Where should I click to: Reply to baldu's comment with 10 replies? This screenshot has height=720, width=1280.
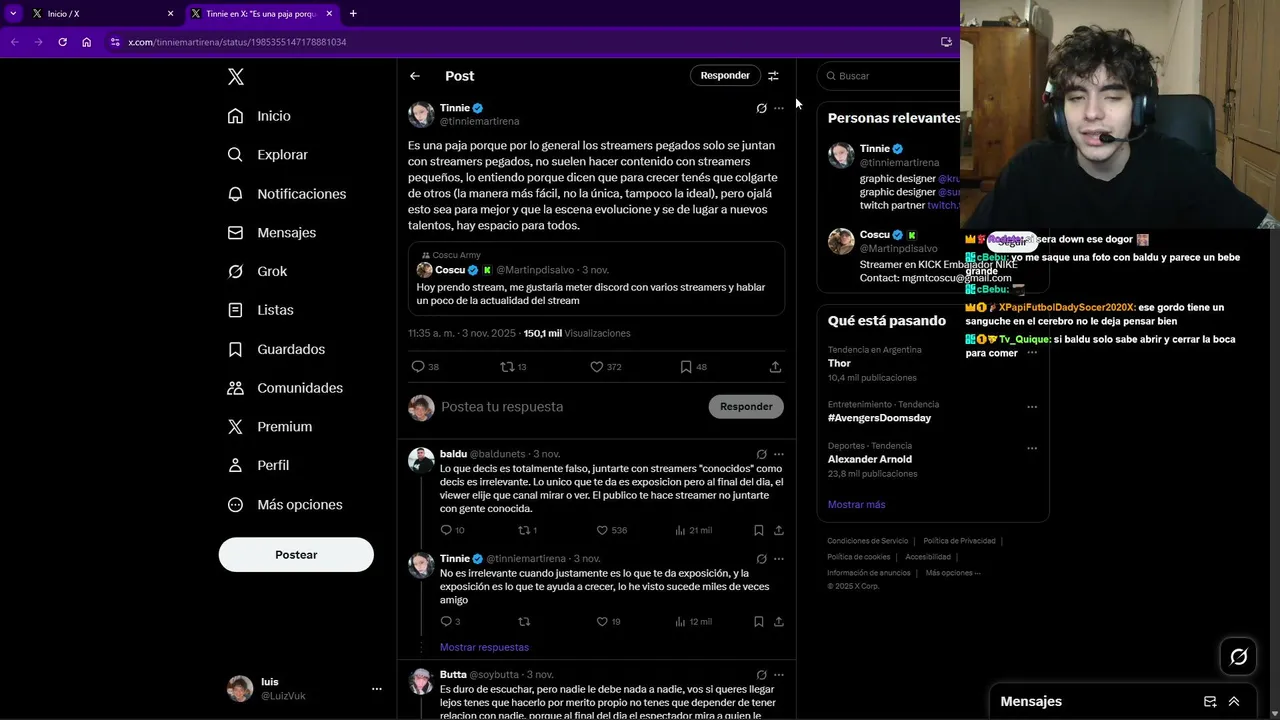coord(452,530)
